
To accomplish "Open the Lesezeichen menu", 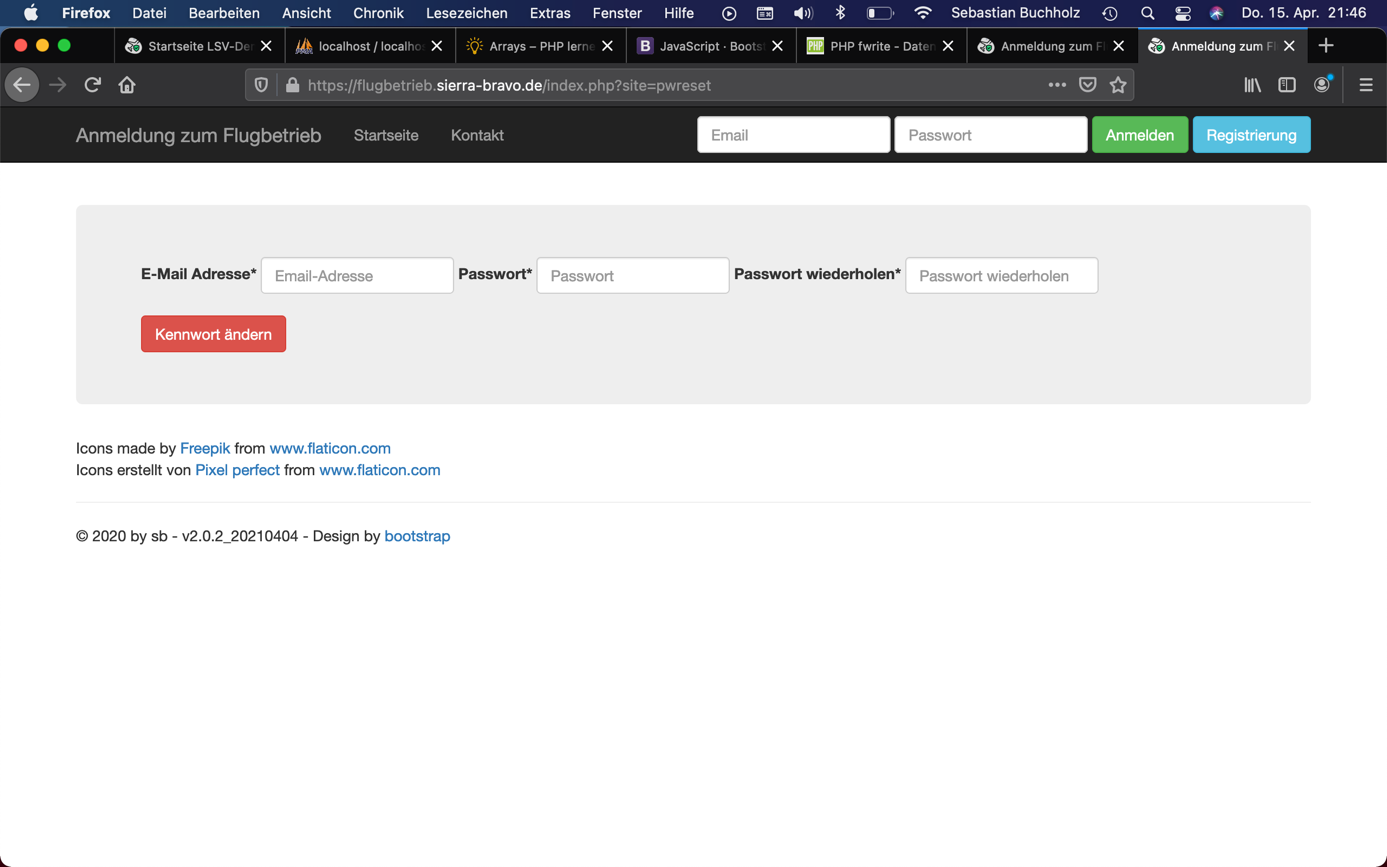I will [466, 13].
